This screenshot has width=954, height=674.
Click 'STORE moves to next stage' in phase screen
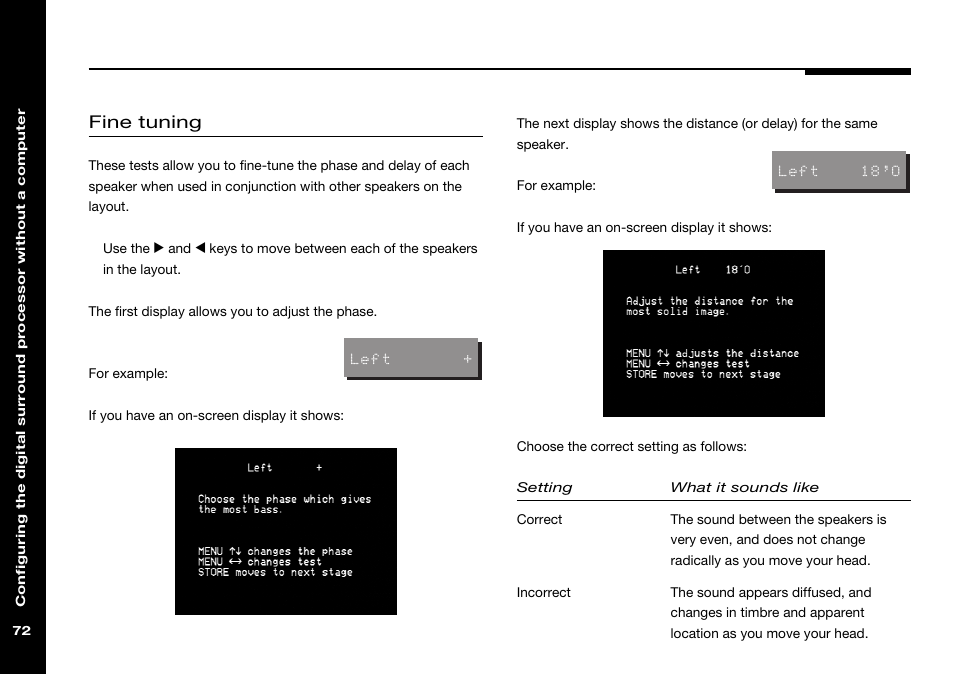[x=276, y=572]
